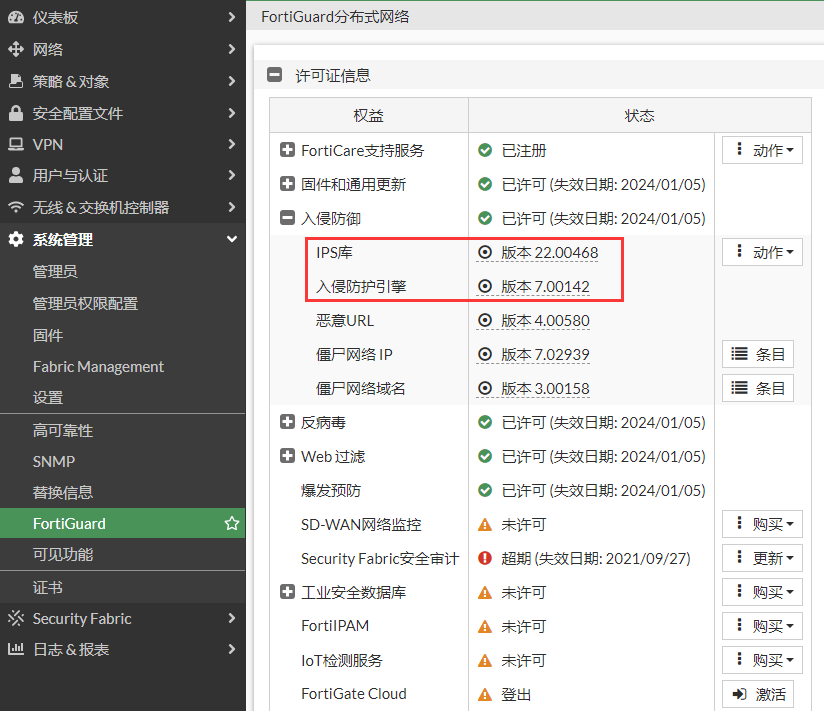Collapse the 入侵防御 row

[287, 218]
